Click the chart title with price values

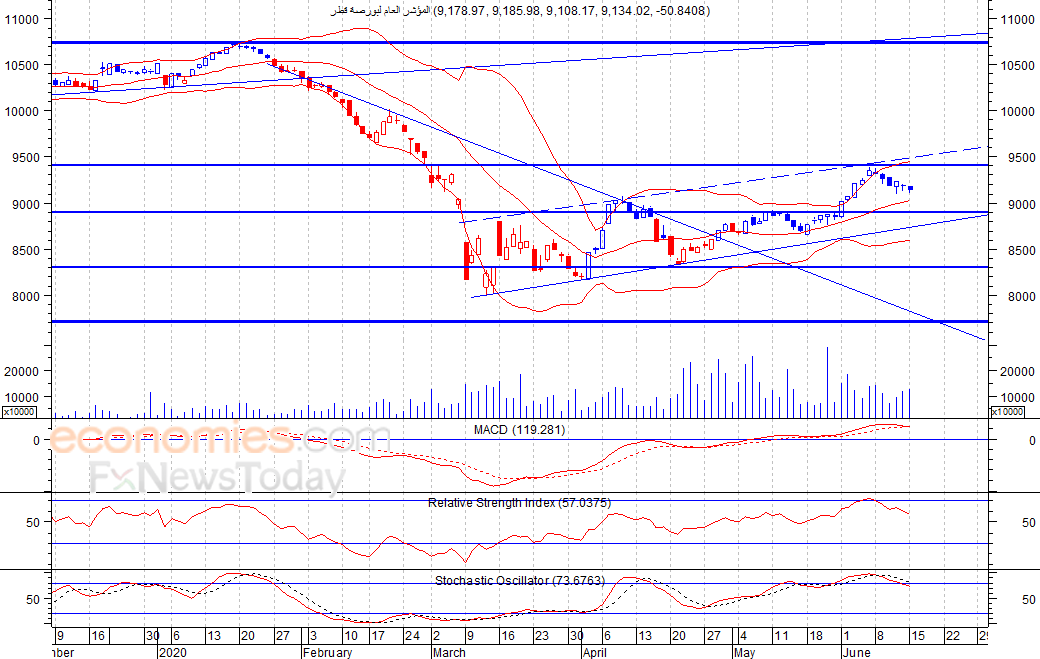(x=520, y=11)
